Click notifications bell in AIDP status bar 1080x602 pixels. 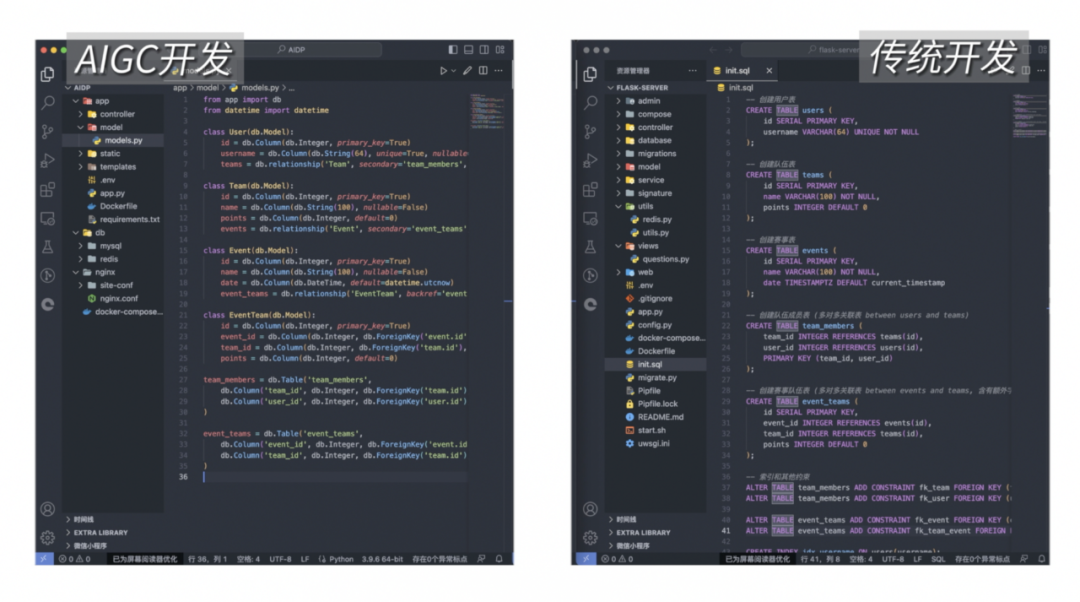pos(499,559)
